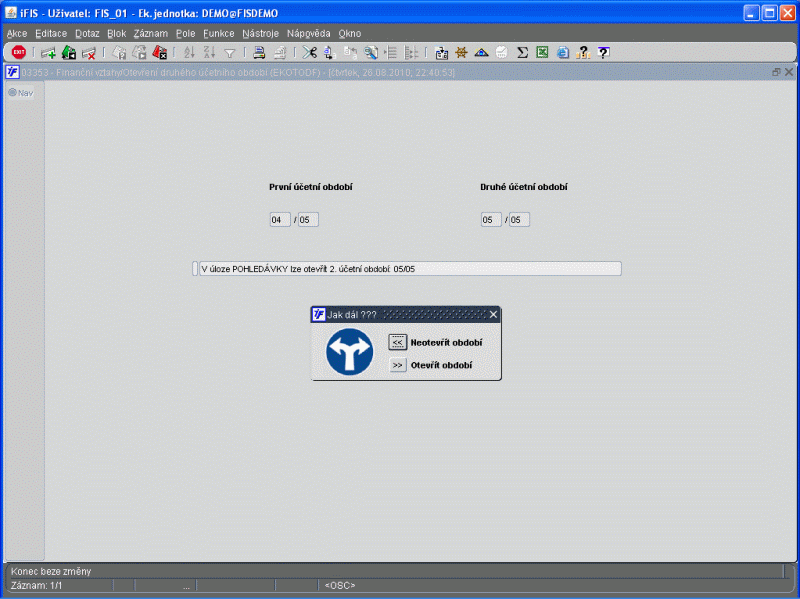Click the print icon in toolbar
This screenshot has height=599, width=800.
pyautogui.click(x=259, y=53)
